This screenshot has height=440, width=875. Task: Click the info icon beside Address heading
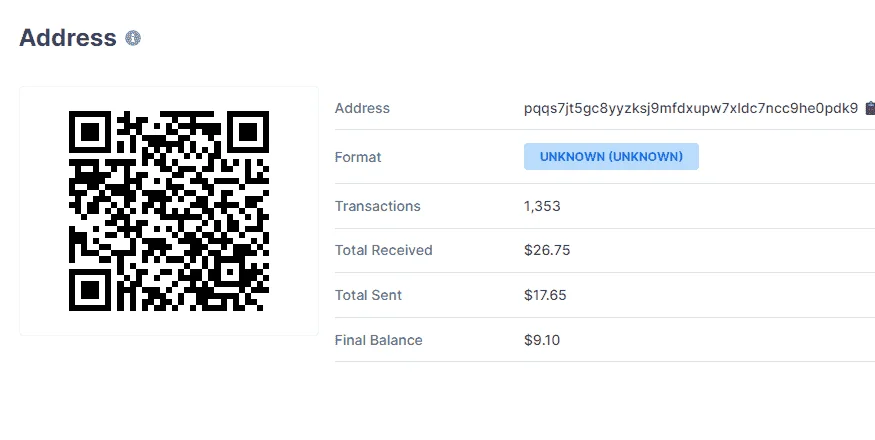coord(133,38)
